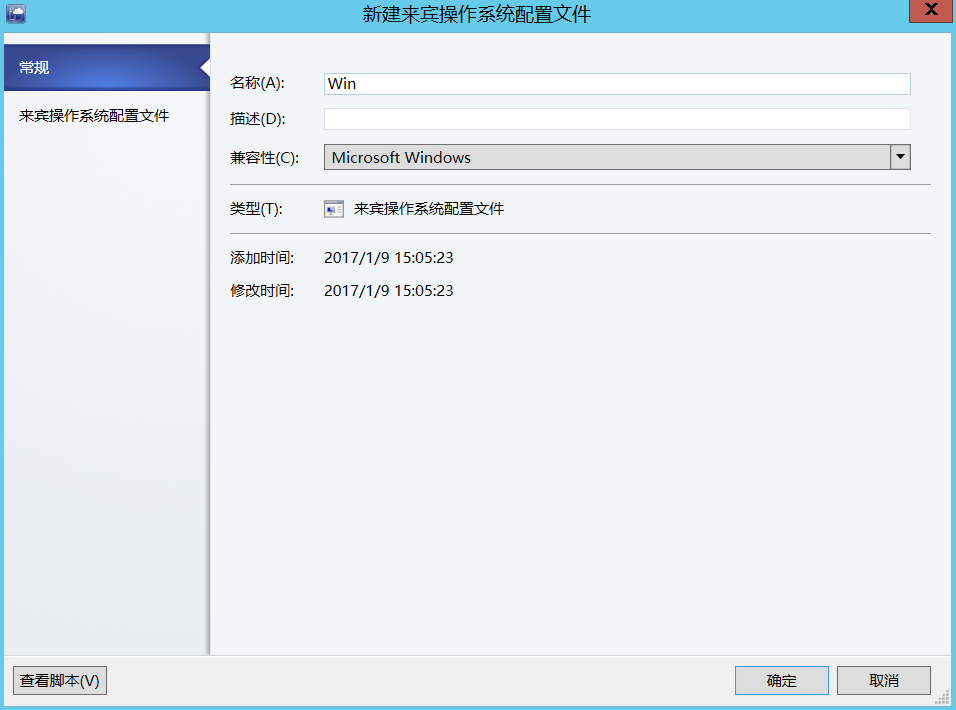Click the 名称(A): label
This screenshot has height=710, width=956.
[257, 83]
